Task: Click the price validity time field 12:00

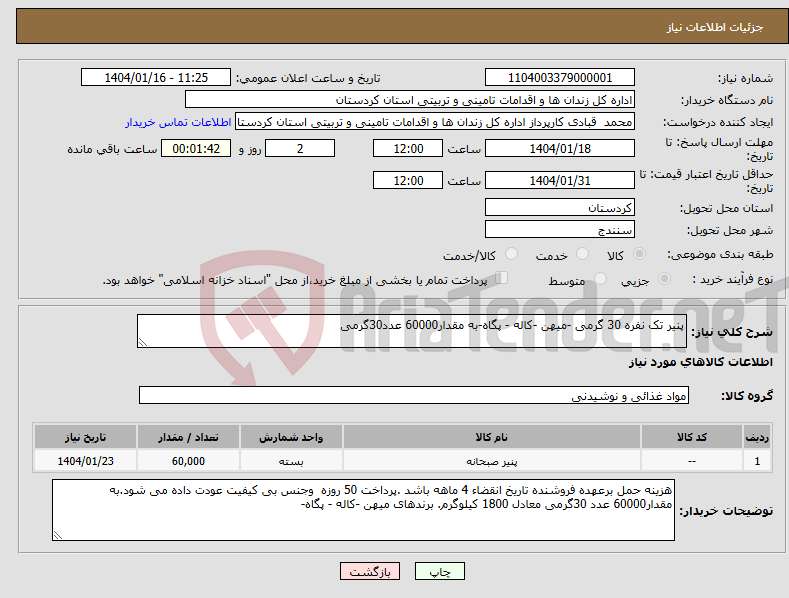Action: [408, 180]
